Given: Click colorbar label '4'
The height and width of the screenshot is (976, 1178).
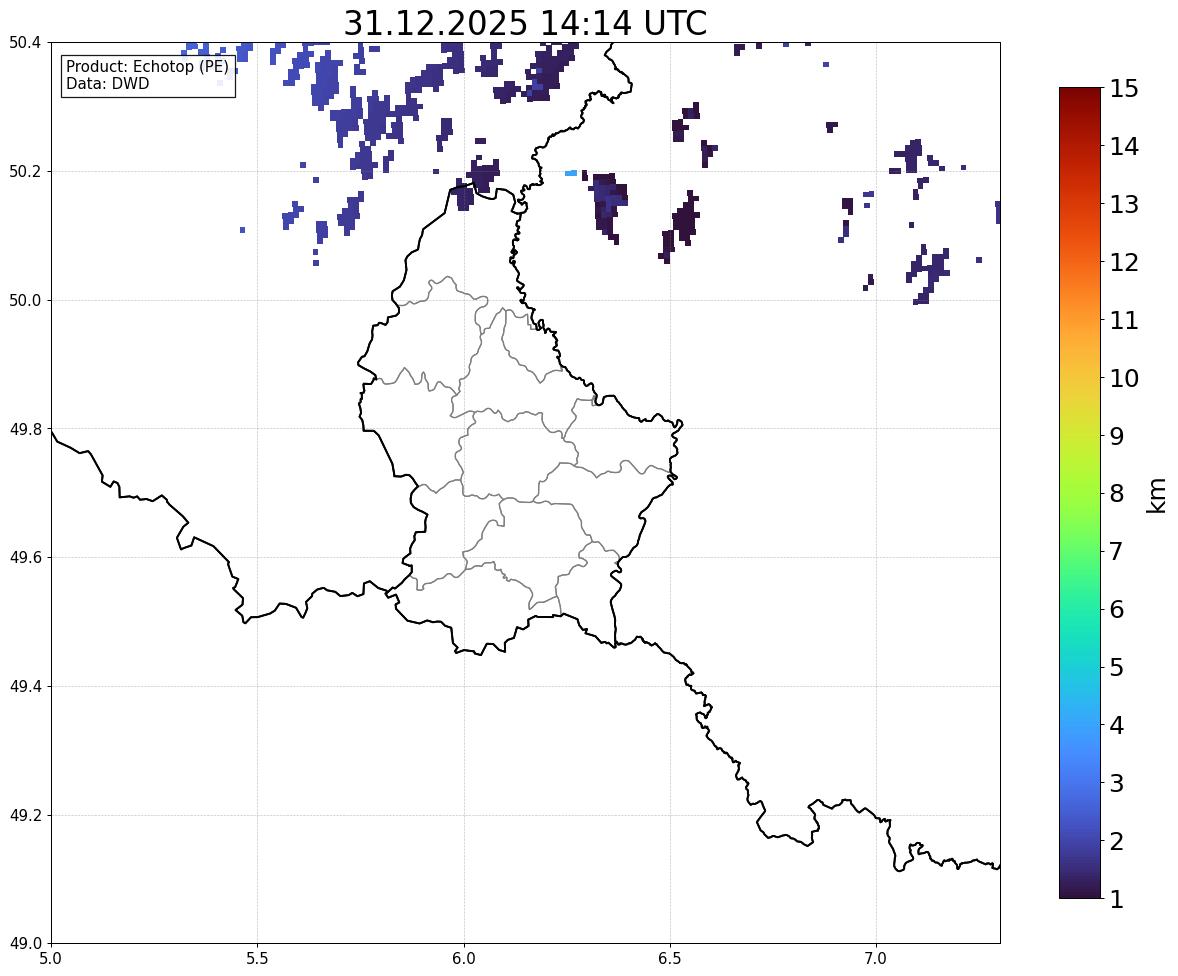Looking at the screenshot, I should click(x=1117, y=725).
